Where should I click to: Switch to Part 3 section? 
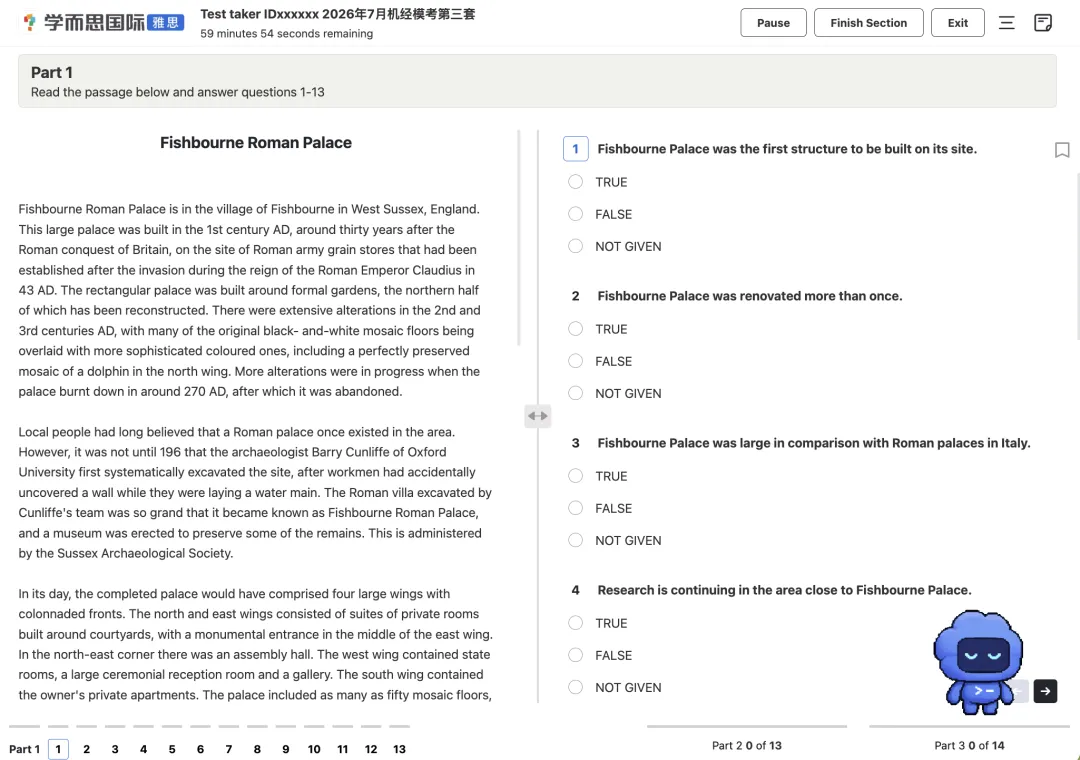(x=969, y=745)
